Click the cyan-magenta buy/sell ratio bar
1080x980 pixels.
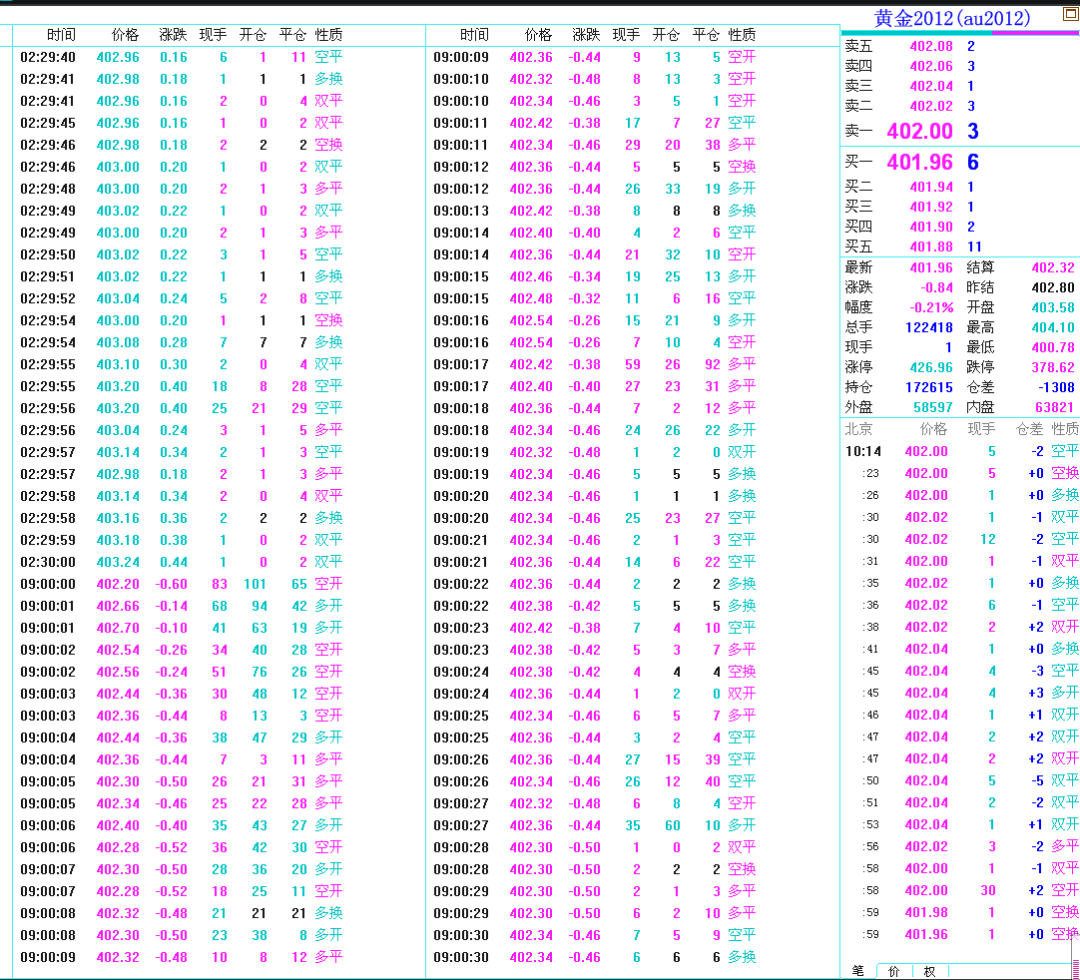(959, 33)
